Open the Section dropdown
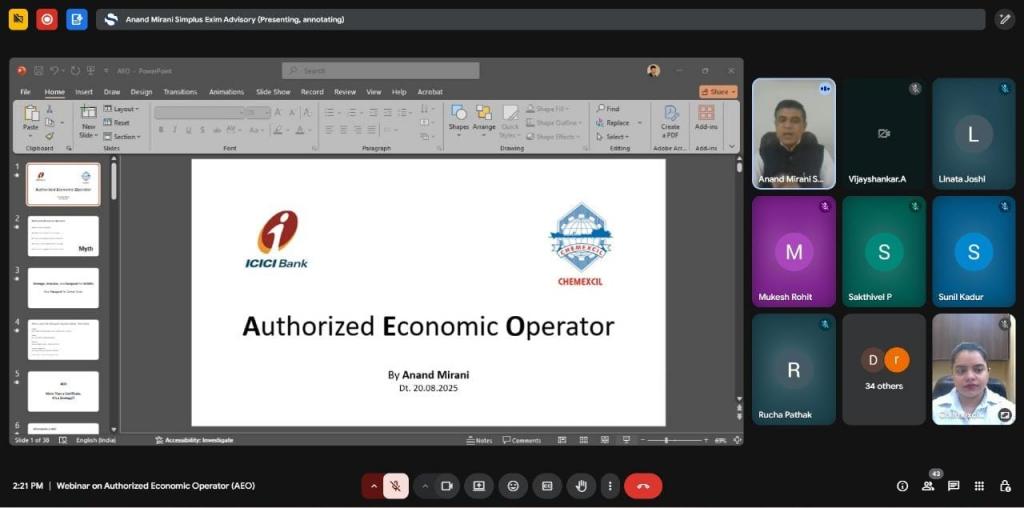This screenshot has width=1024, height=508. 123,136
